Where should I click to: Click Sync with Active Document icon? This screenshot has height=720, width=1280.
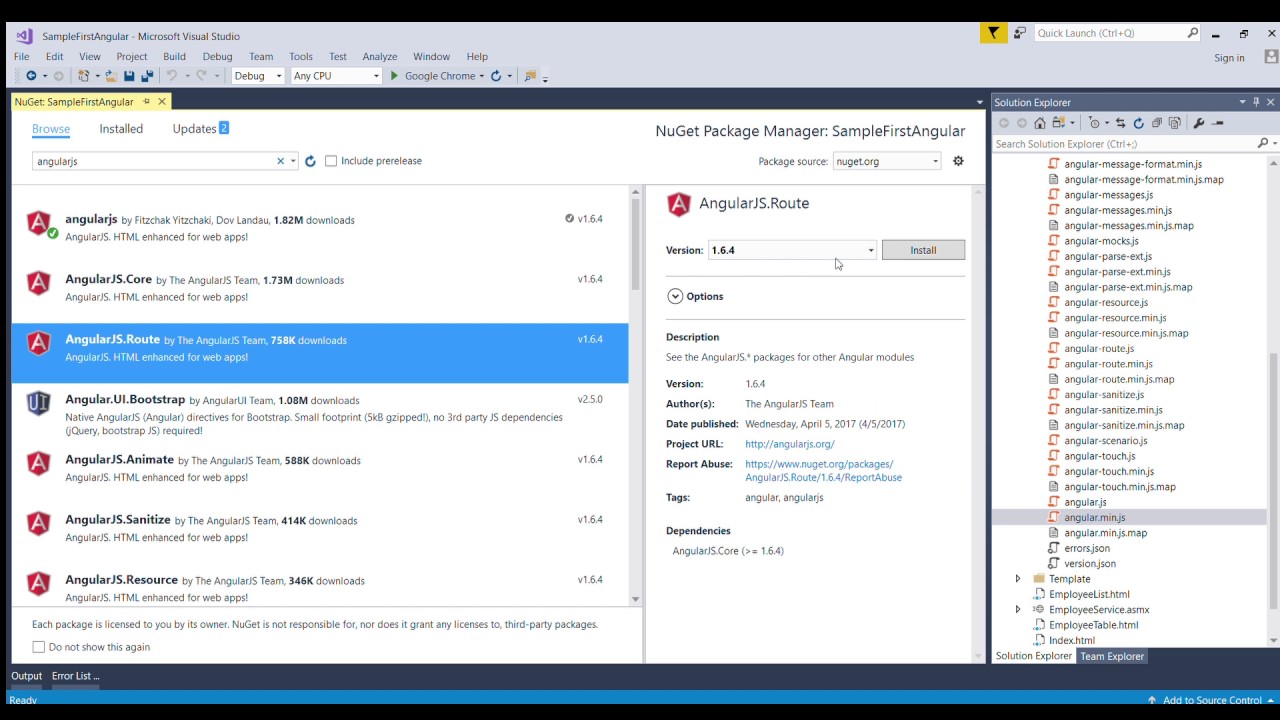[1120, 123]
